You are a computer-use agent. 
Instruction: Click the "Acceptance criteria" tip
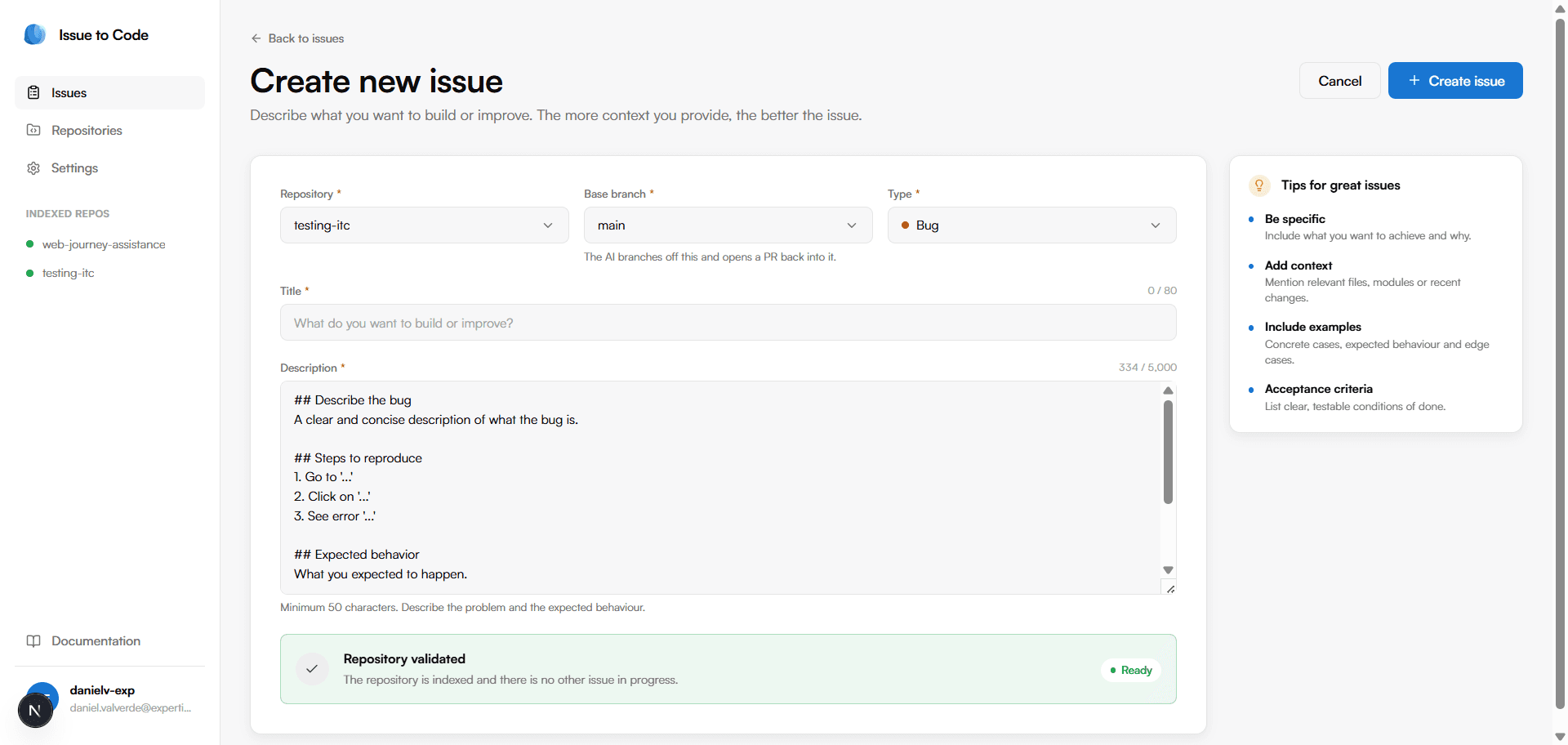(x=1318, y=389)
